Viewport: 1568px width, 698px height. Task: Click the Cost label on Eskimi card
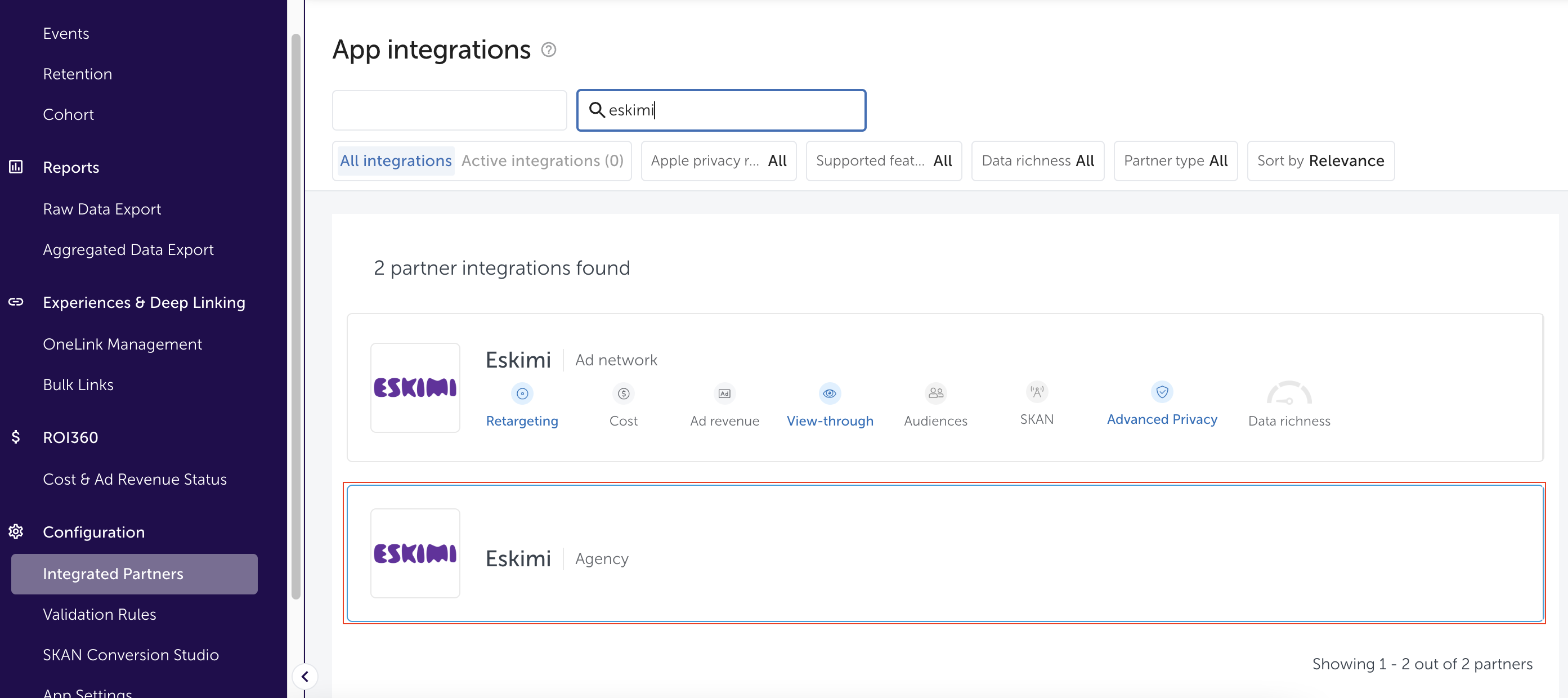[x=623, y=421]
